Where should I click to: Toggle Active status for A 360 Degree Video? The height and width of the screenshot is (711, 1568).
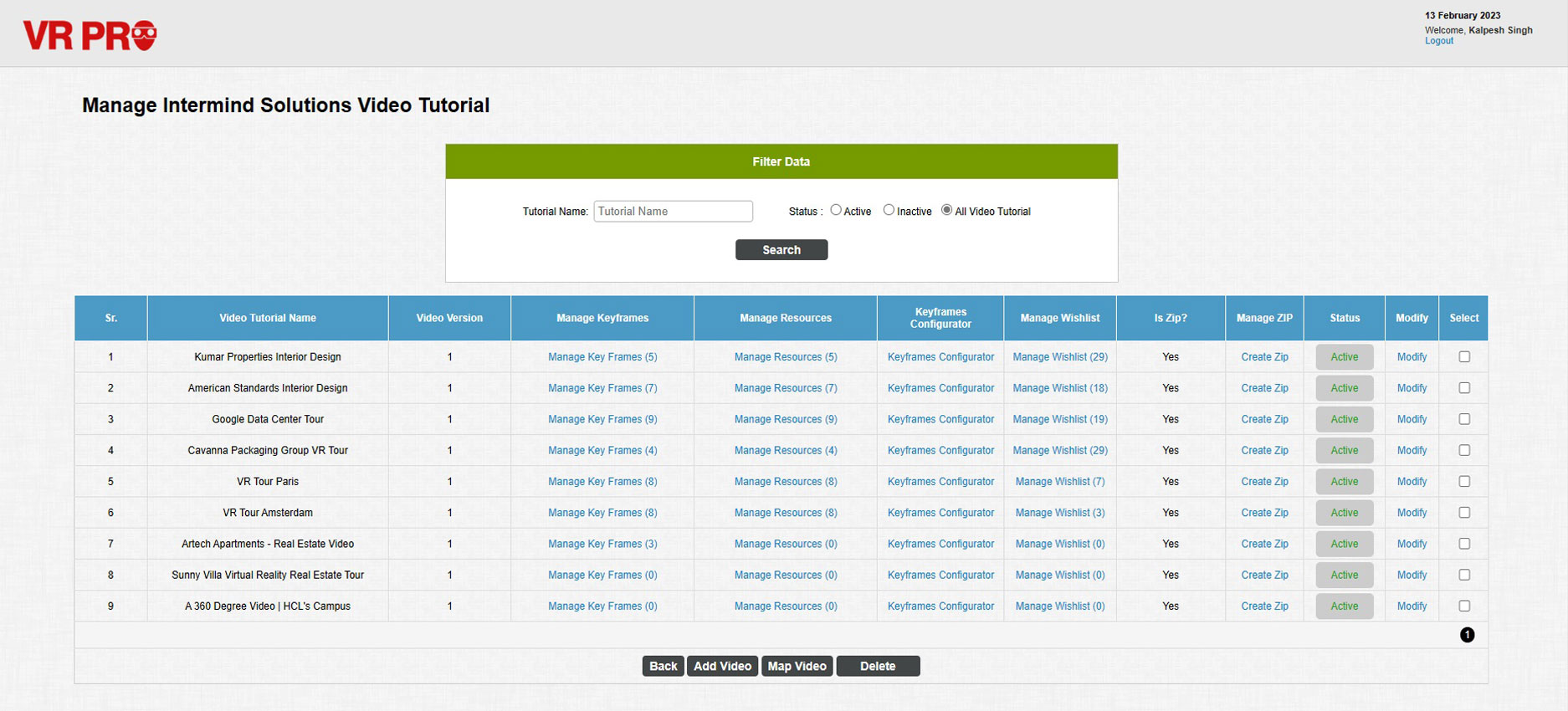pyautogui.click(x=1345, y=606)
